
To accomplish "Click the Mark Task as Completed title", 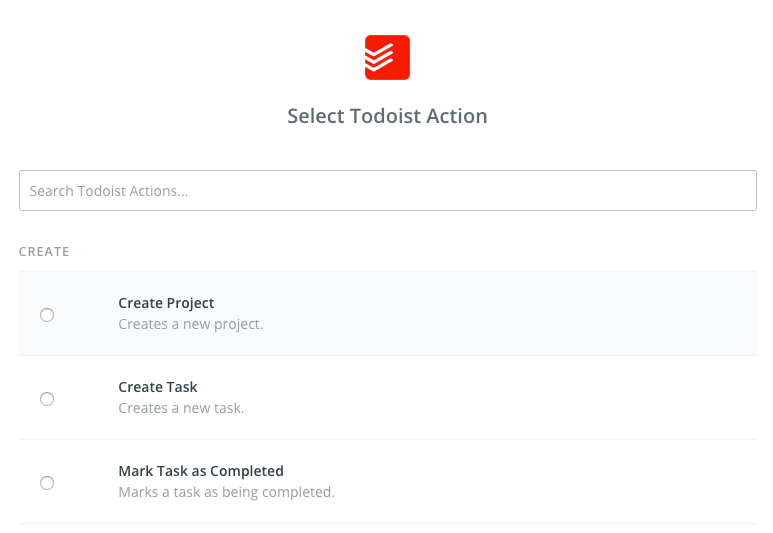I will click(x=201, y=471).
